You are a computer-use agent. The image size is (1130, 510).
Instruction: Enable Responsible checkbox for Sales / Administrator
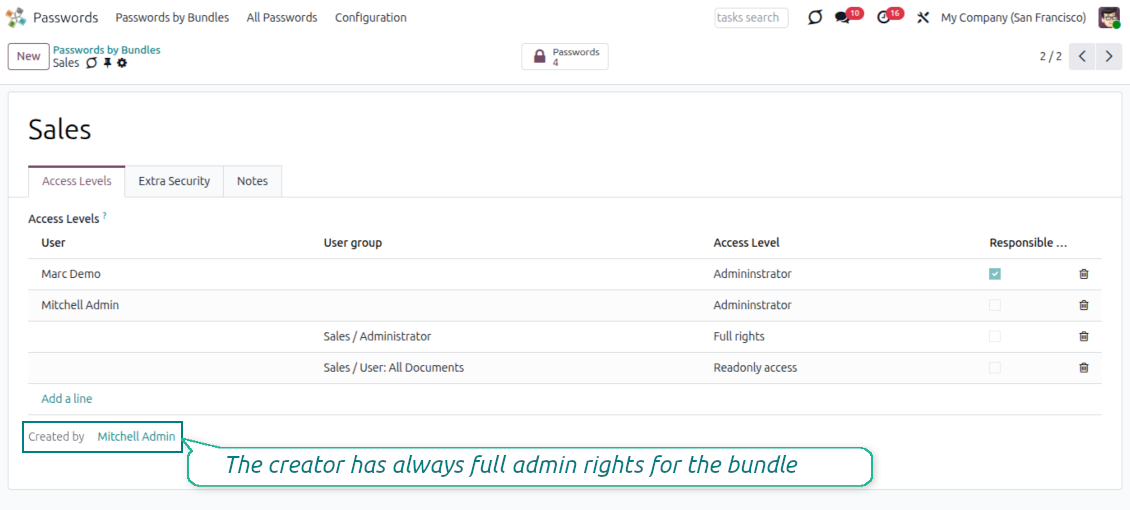click(x=994, y=337)
